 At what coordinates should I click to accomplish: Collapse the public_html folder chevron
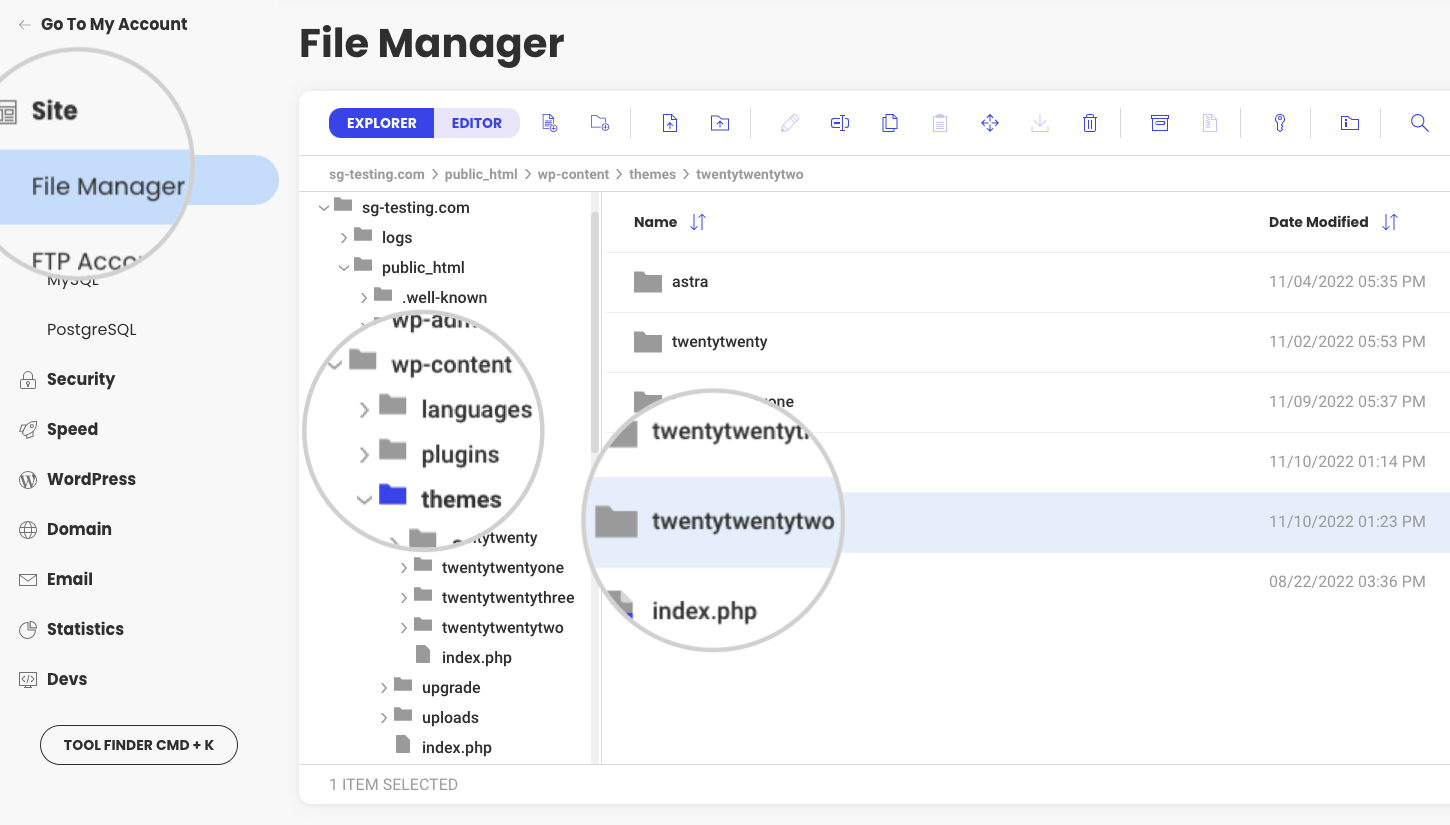[x=343, y=268]
